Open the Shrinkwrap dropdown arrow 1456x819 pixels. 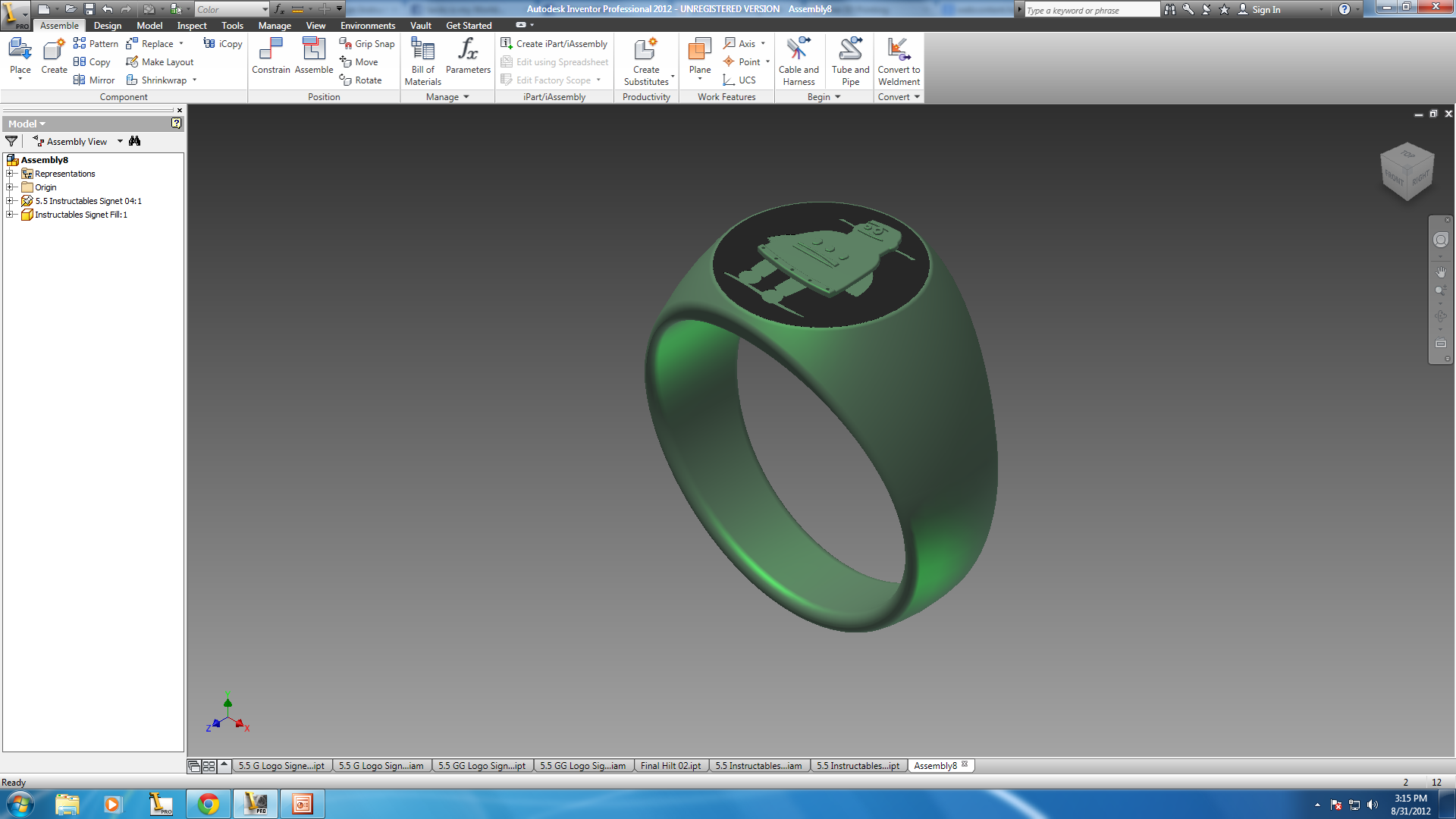[195, 80]
